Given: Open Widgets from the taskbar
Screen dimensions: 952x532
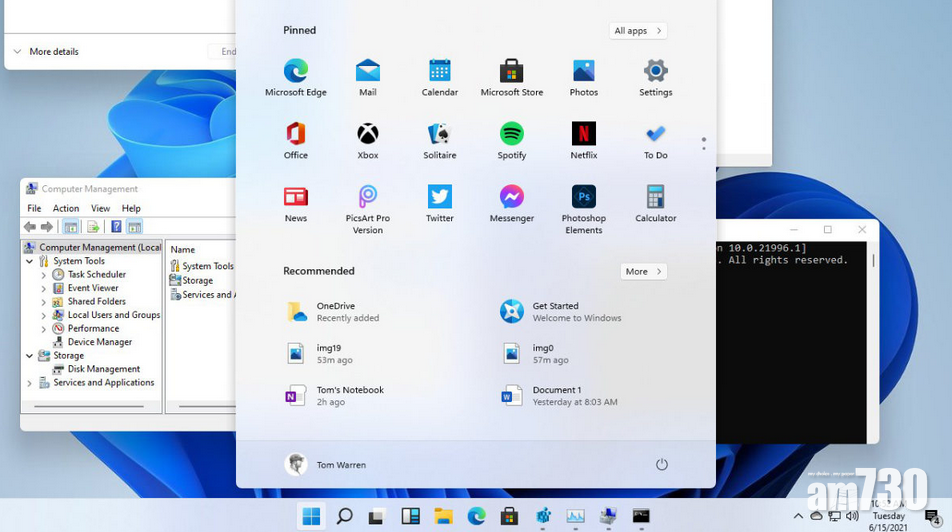Looking at the screenshot, I should pyautogui.click(x=410, y=516).
